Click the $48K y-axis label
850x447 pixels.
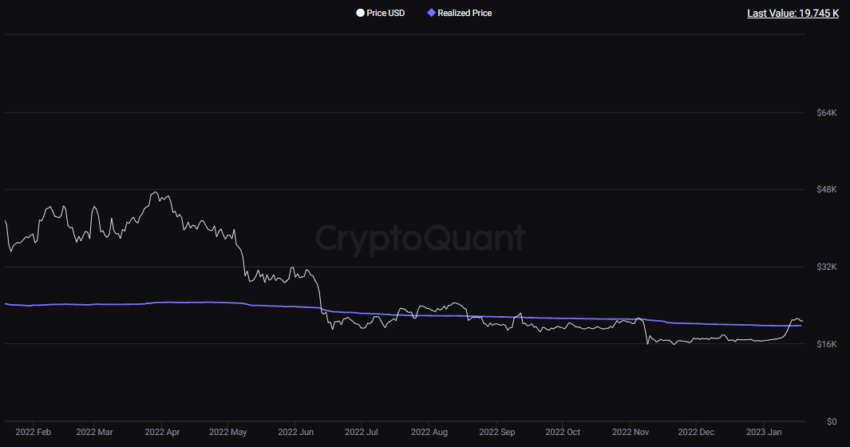pyautogui.click(x=826, y=190)
